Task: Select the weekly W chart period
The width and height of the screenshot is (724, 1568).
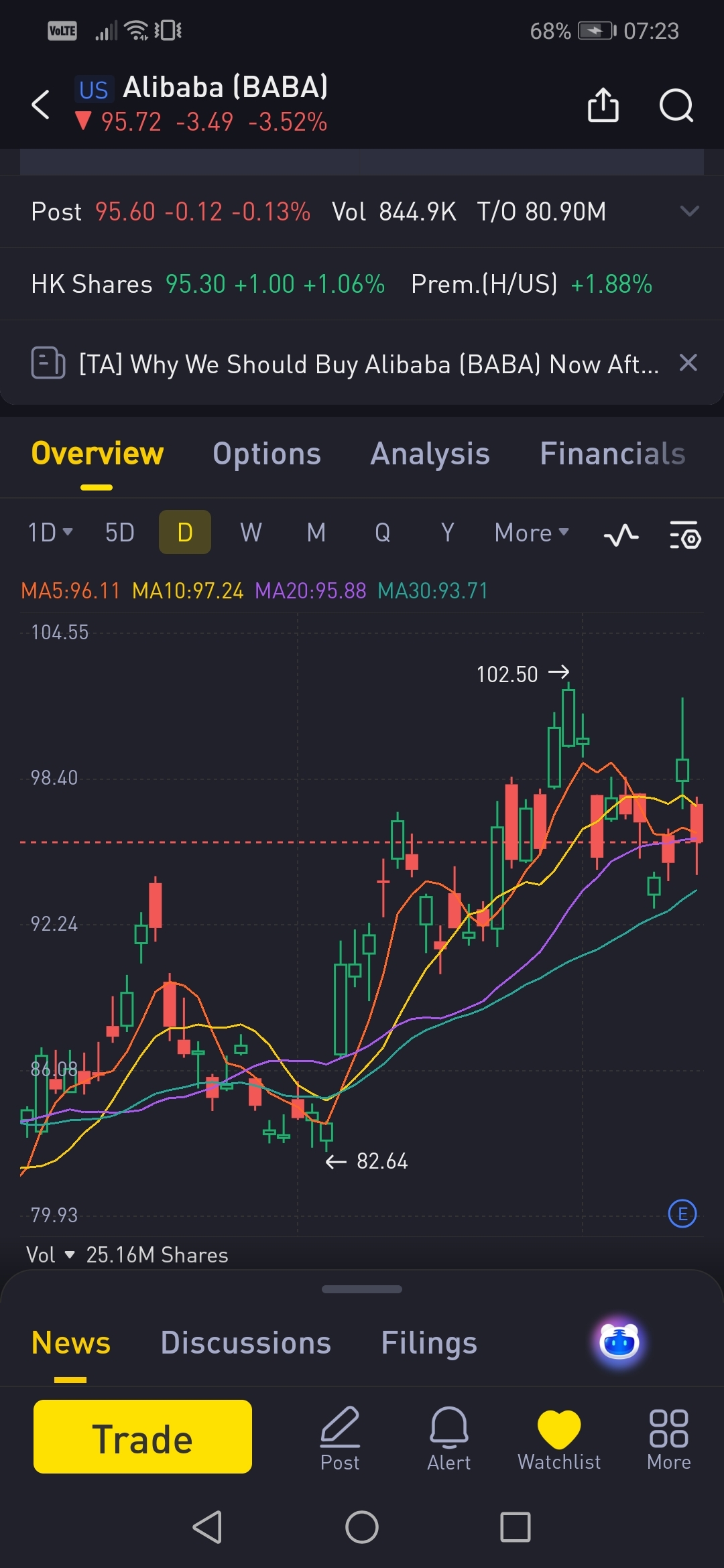Action: pos(251,533)
